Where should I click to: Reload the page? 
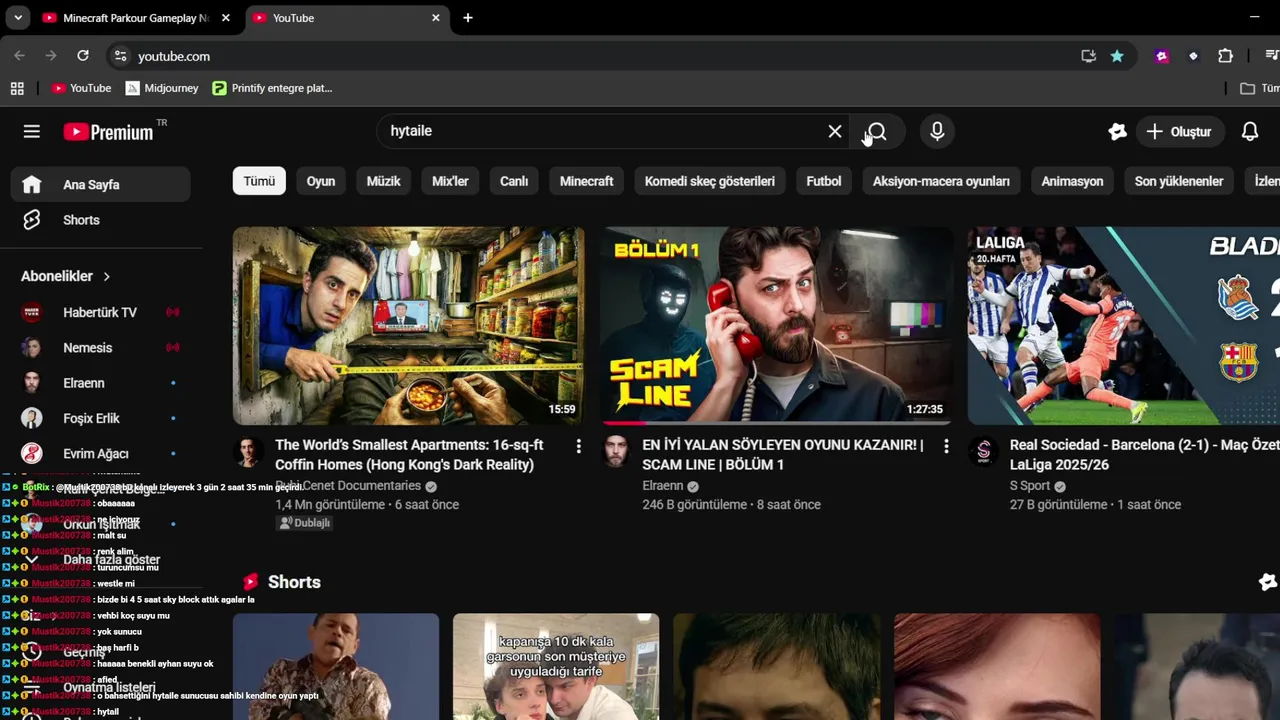[83, 56]
